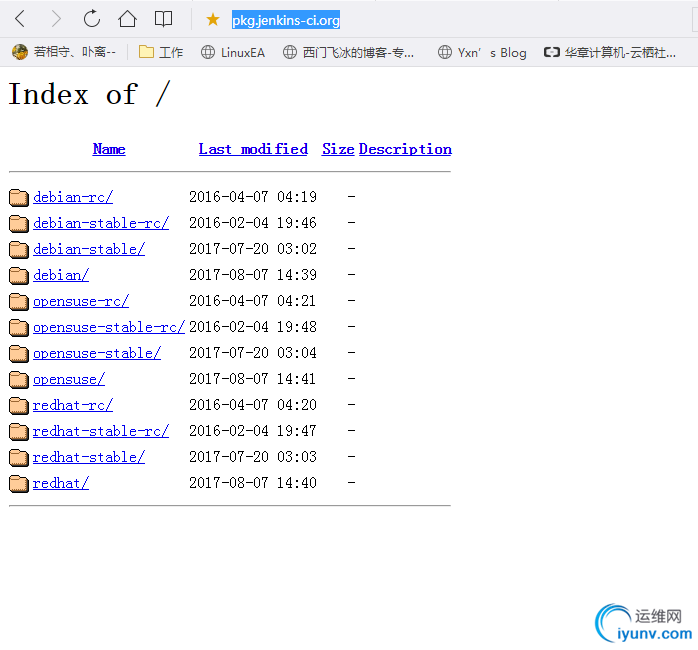698x650 pixels.
Task: Click the pkg.jenkins-ci.org address field
Action: (286, 20)
